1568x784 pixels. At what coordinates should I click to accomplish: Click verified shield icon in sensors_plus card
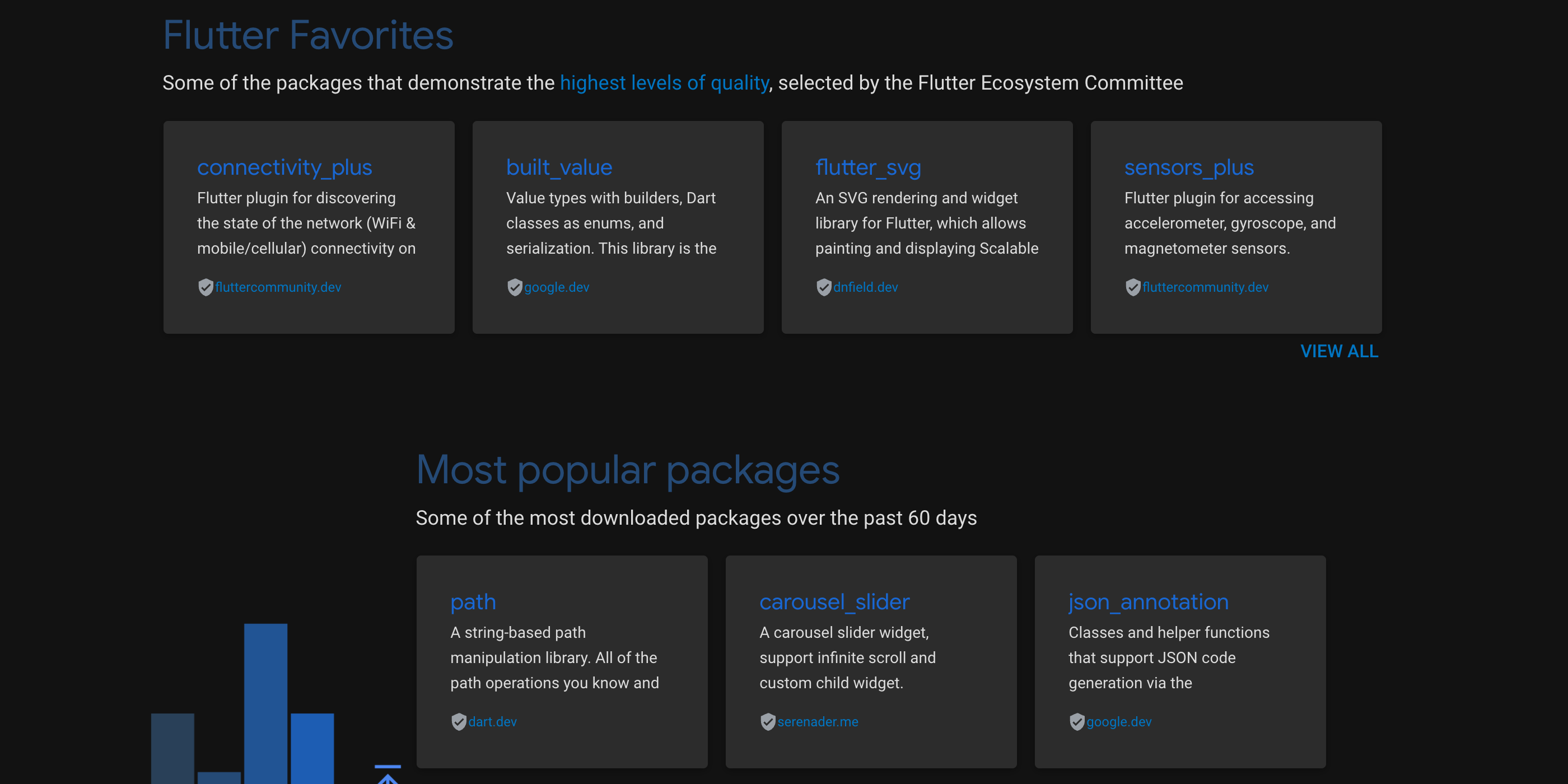(1133, 287)
